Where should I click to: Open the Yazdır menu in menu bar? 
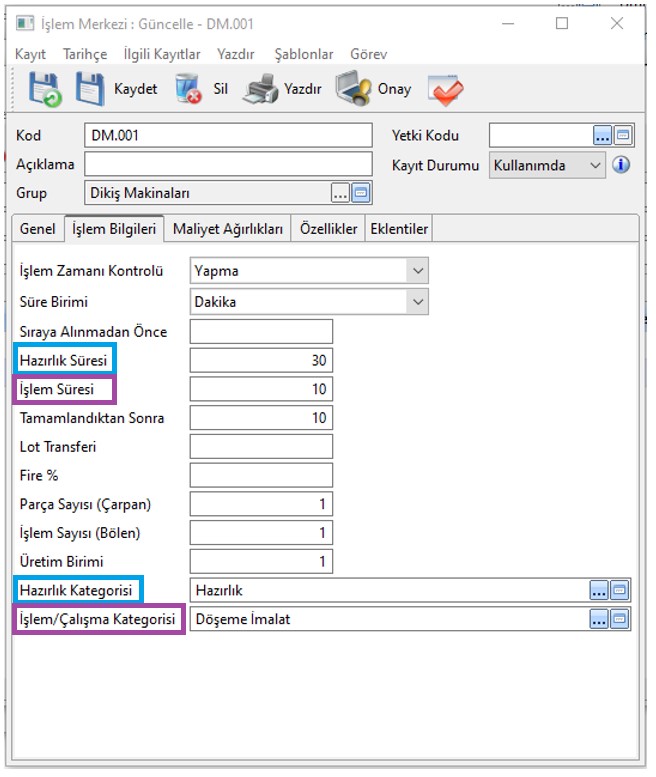click(235, 54)
